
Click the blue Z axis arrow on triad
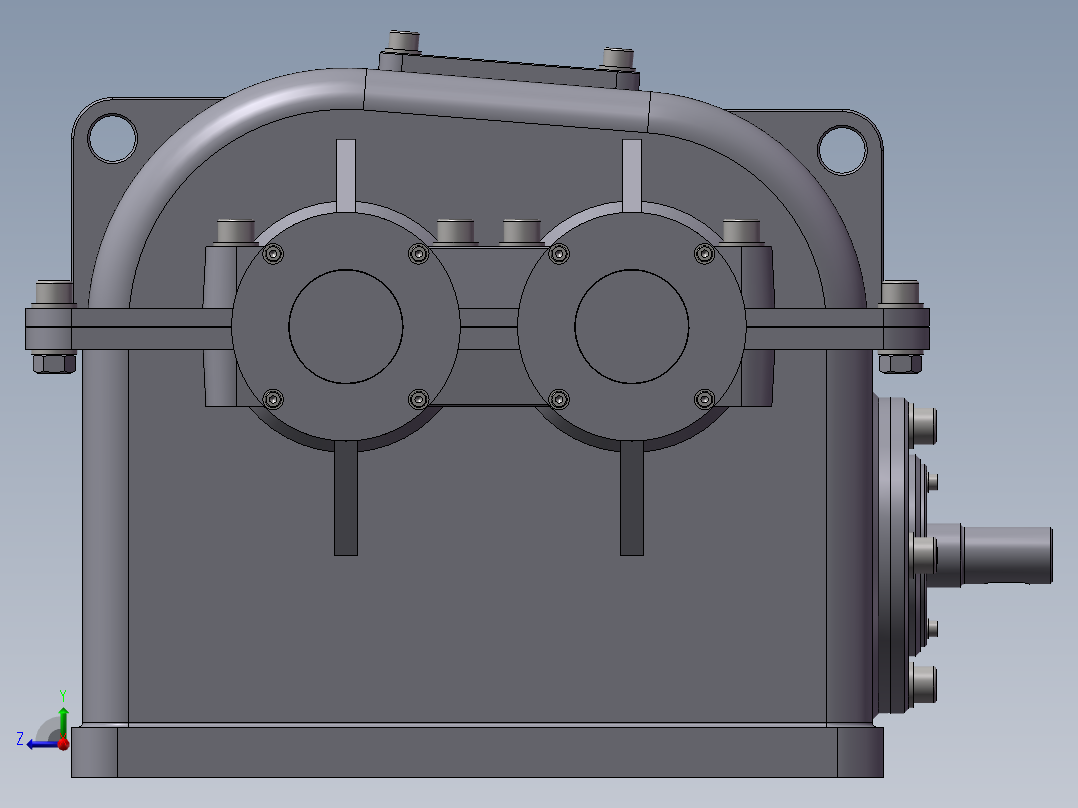38,743
